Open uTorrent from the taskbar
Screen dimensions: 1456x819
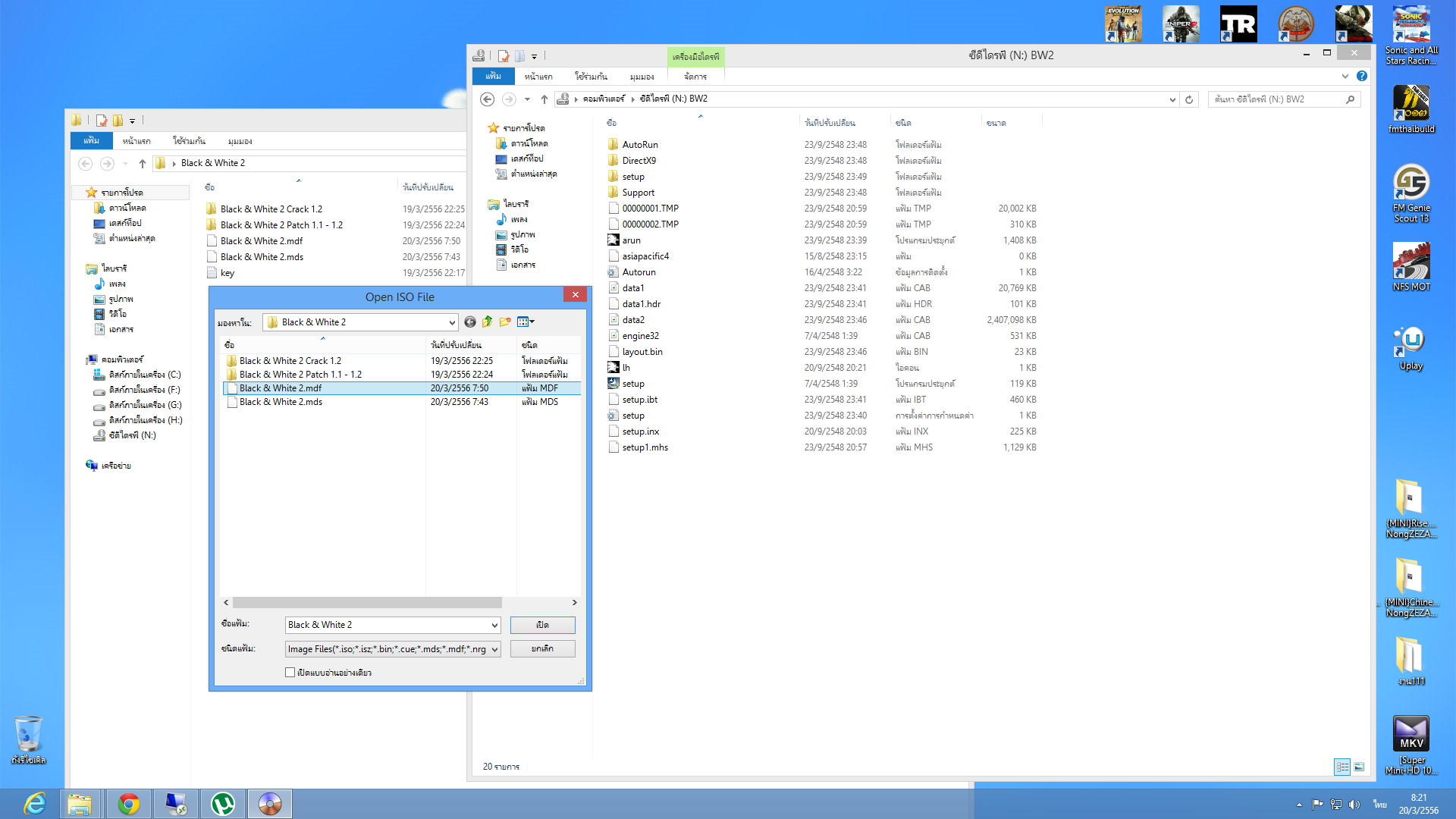click(x=222, y=803)
